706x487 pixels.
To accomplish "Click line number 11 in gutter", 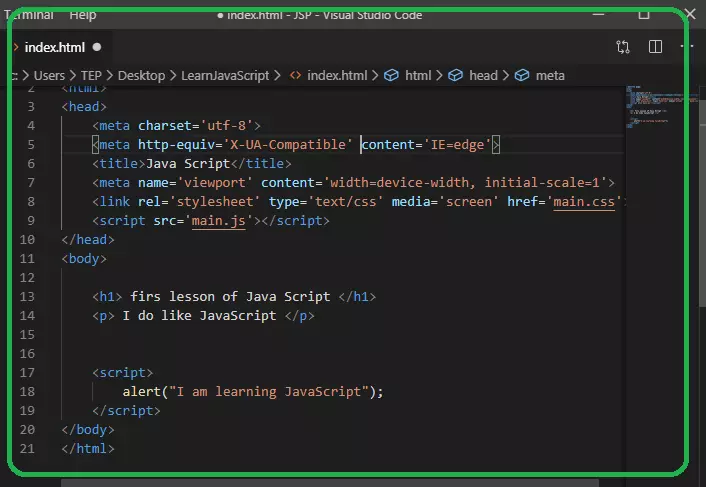I will (27, 259).
